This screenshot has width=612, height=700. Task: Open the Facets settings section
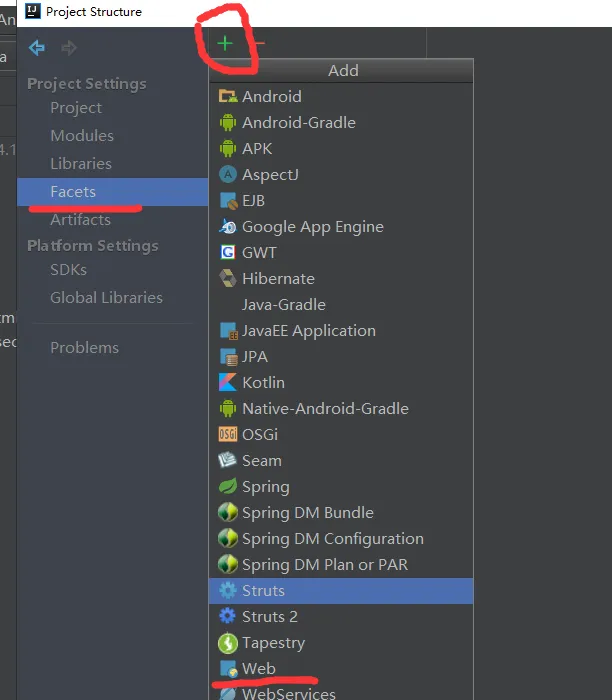(x=74, y=191)
